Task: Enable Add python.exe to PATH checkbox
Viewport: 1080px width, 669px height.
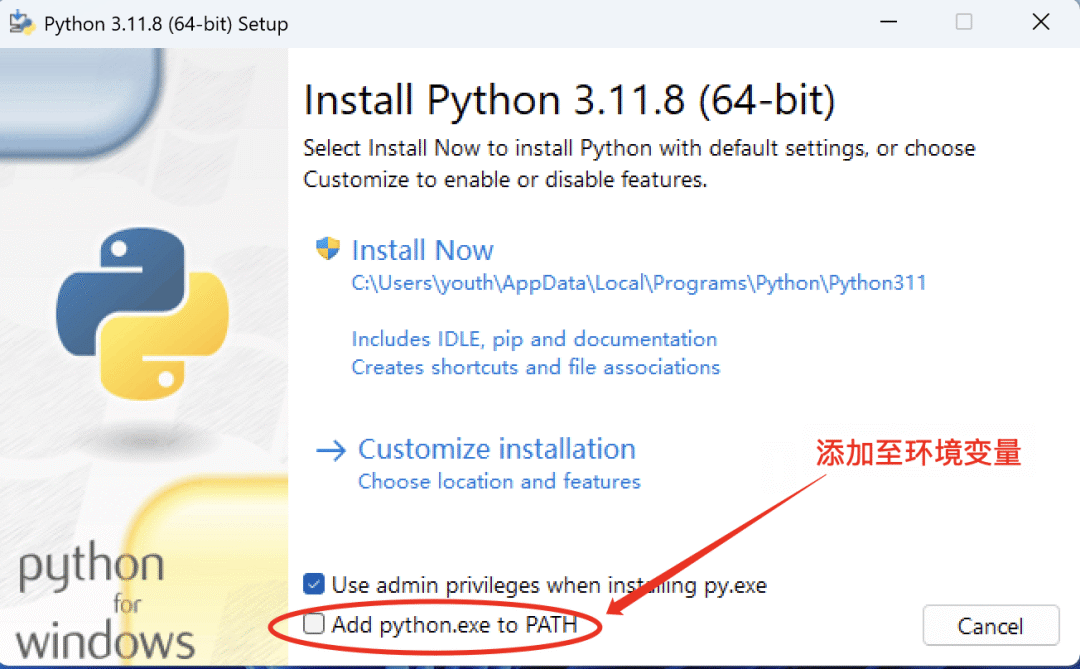Action: tap(313, 624)
